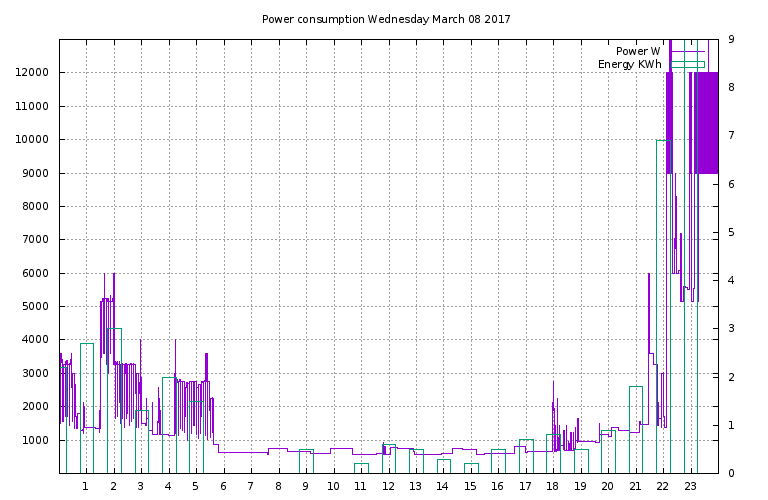The height and width of the screenshot is (500, 768).
Task: Click hour label 13 on the x-axis
Action: (x=415, y=486)
